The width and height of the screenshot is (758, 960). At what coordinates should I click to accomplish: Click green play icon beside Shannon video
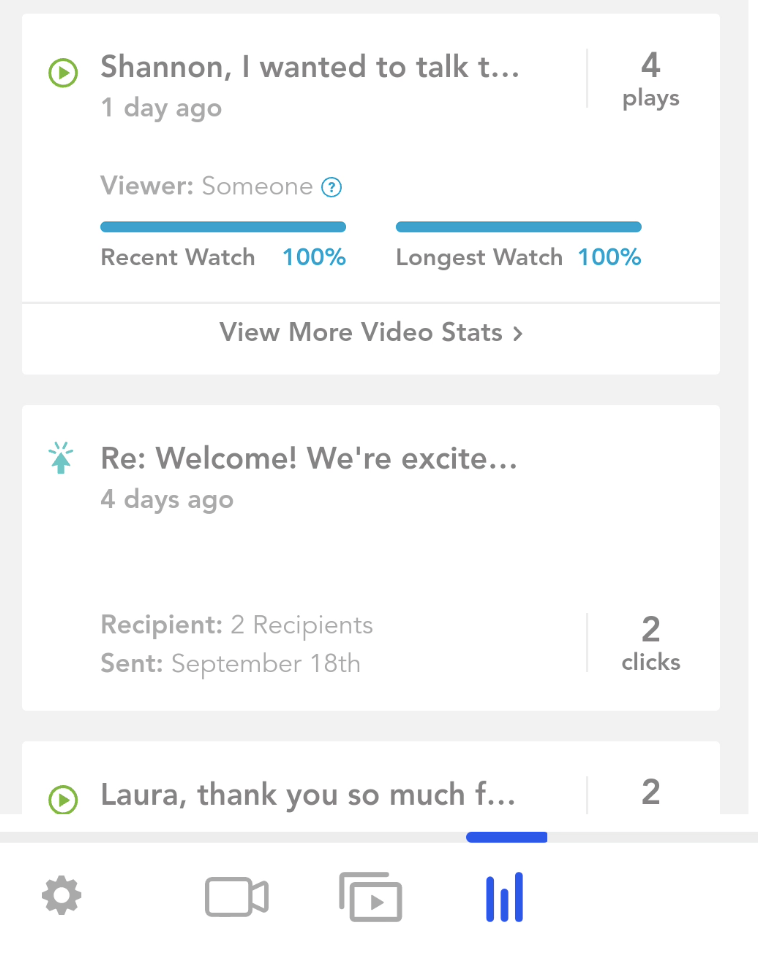pos(63,73)
